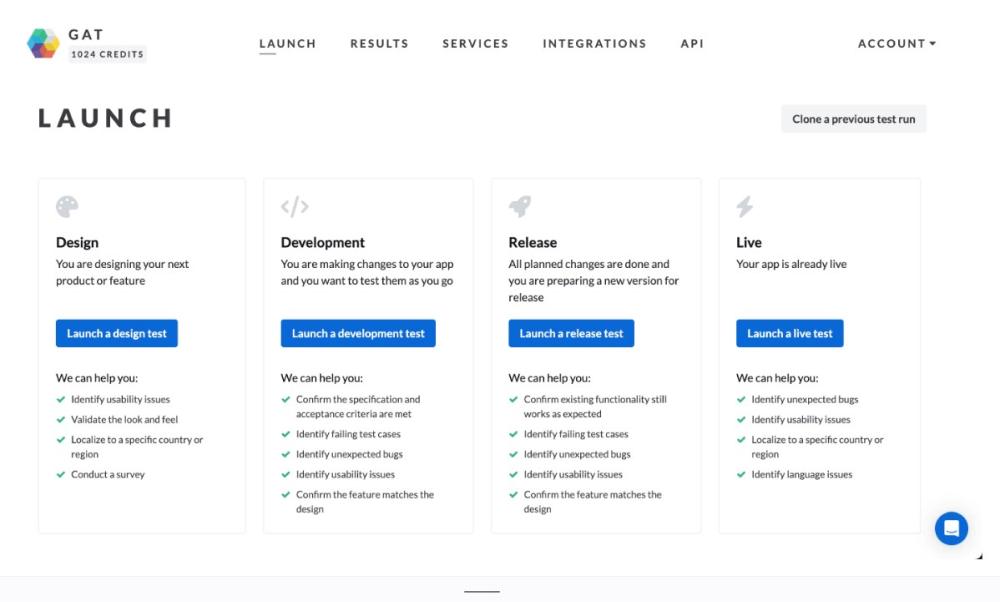The image size is (1000, 602).
Task: Expand the Account dropdown menu
Action: [897, 44]
